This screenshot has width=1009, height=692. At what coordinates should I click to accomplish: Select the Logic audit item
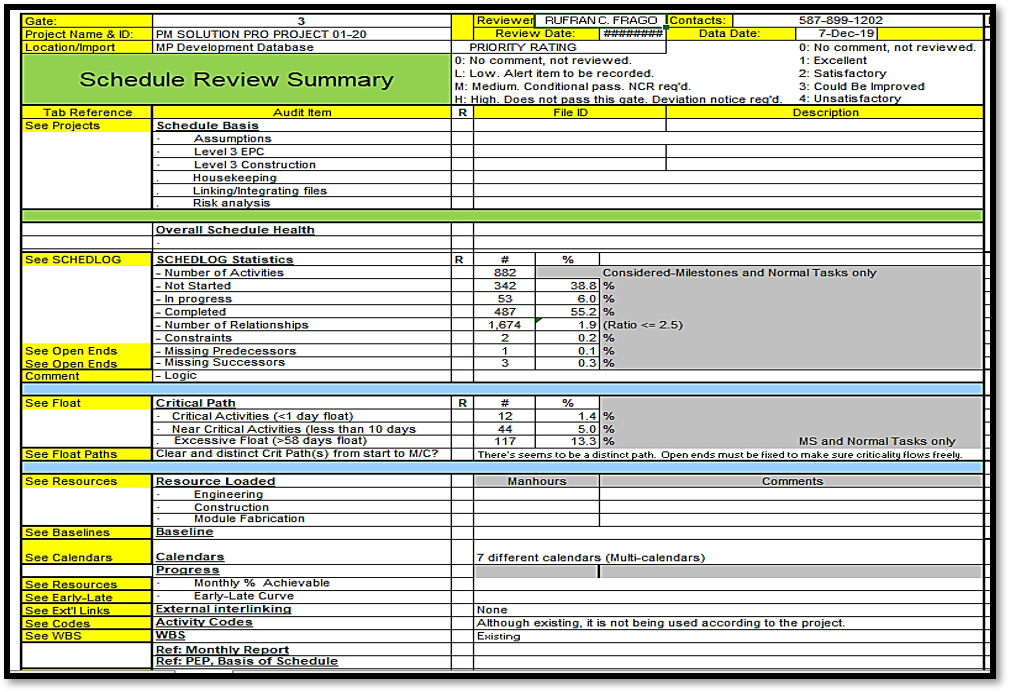pos(302,376)
